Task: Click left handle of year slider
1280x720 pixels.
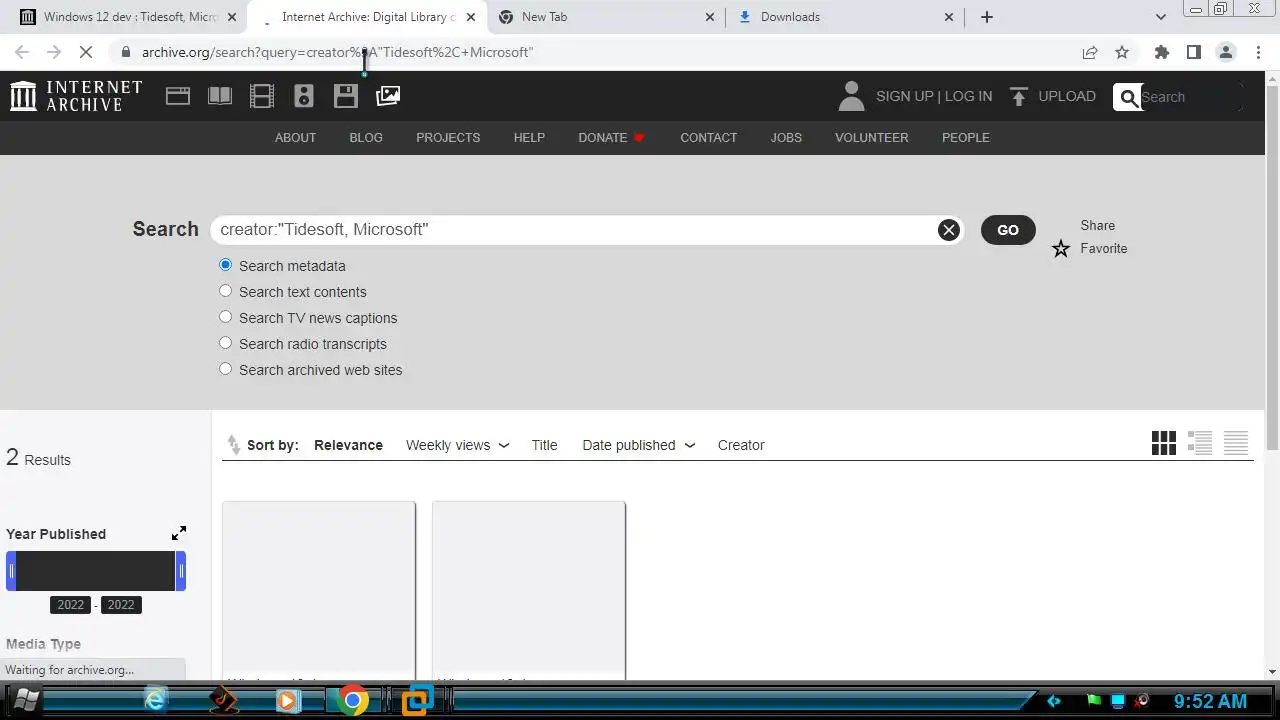Action: click(11, 571)
